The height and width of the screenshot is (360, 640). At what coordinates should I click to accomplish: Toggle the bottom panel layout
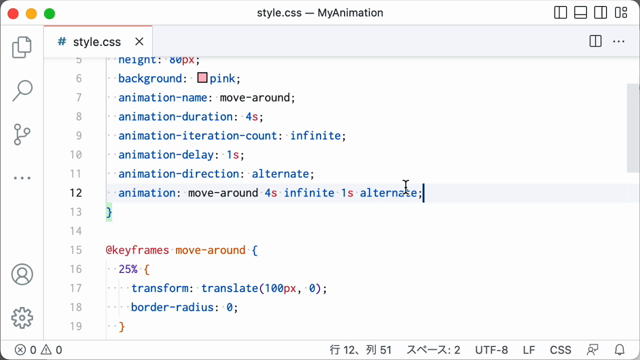[x=580, y=13]
